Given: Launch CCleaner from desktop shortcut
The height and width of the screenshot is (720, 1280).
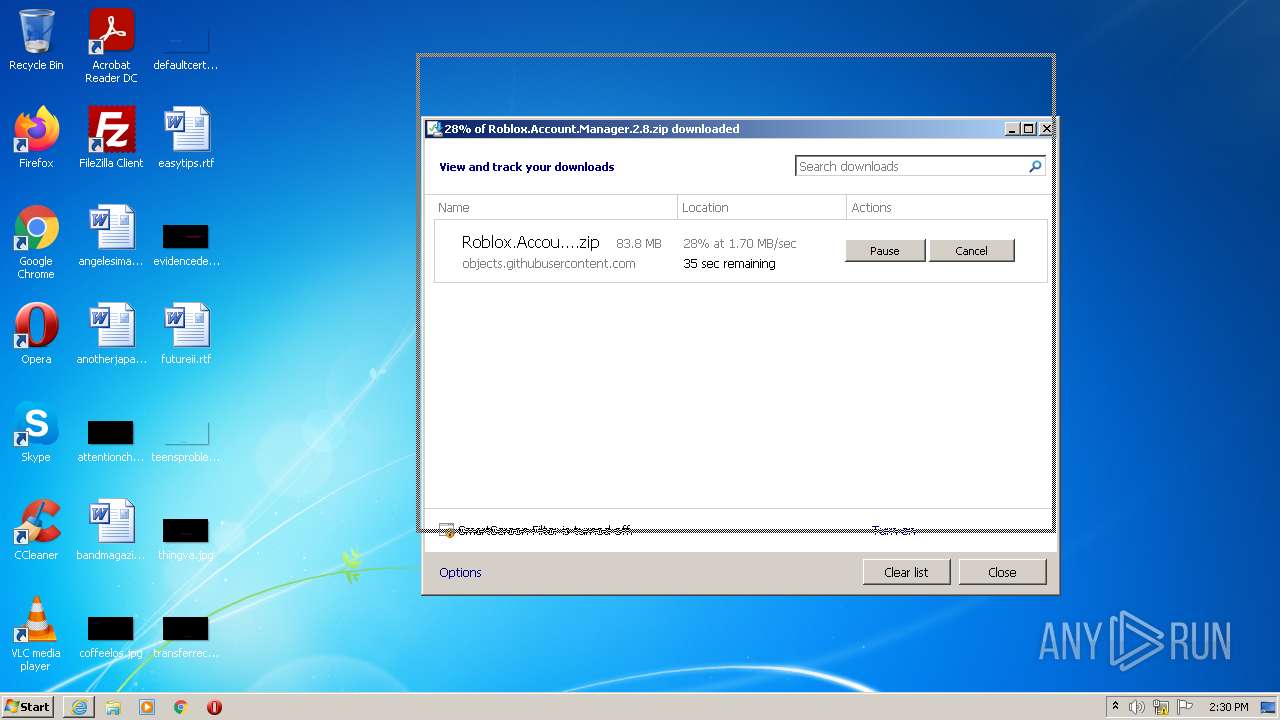Looking at the screenshot, I should pos(36,530).
